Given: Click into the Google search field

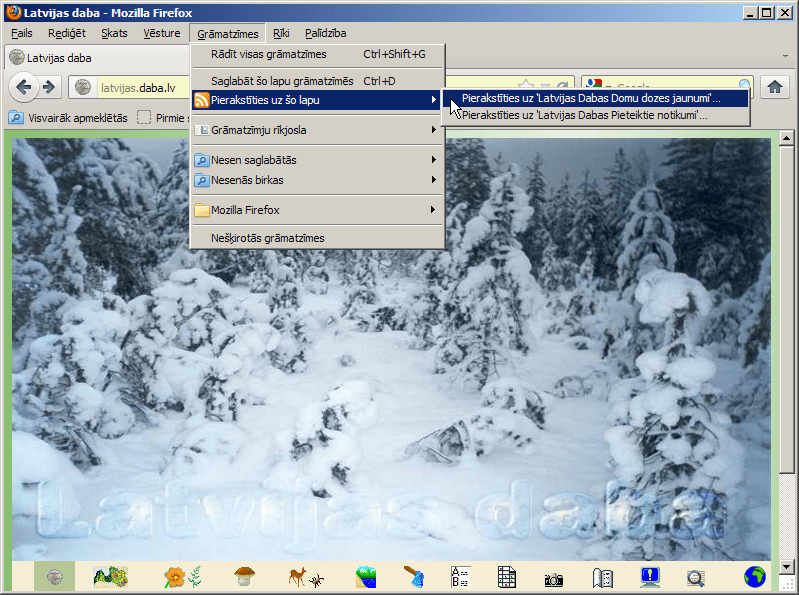Looking at the screenshot, I should (670, 85).
